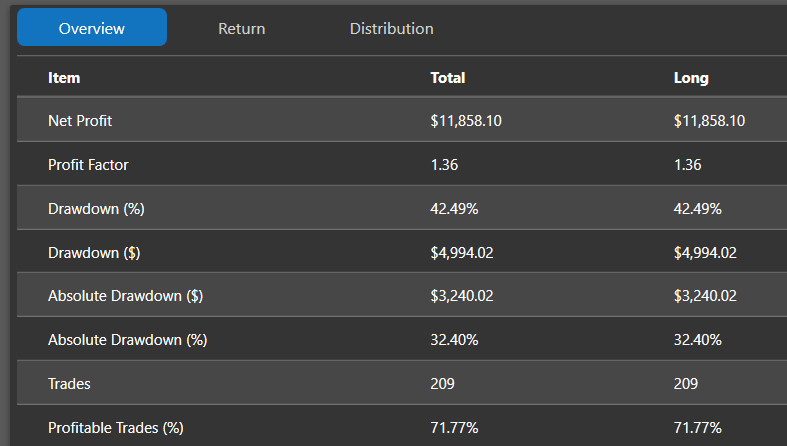Select the Absolute Drawdown ($) row label

pos(125,296)
